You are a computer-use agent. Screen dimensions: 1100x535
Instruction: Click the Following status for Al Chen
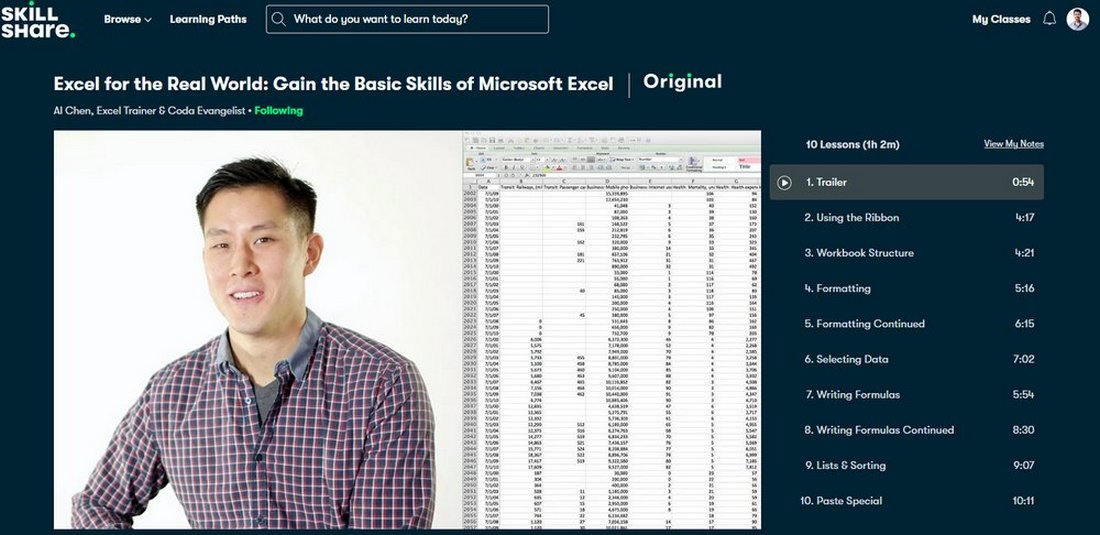click(x=279, y=111)
